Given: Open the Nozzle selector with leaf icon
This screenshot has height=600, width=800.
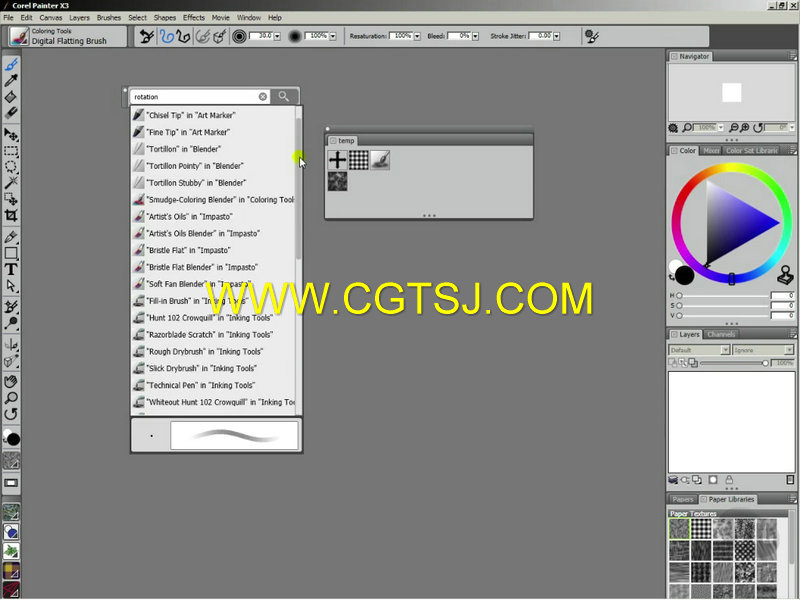Looking at the screenshot, I should pyautogui.click(x=11, y=551).
